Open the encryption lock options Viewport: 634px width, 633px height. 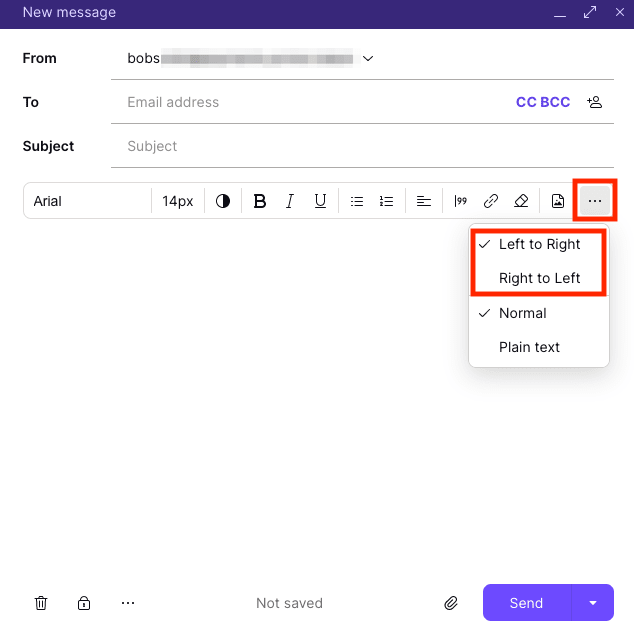(x=84, y=603)
